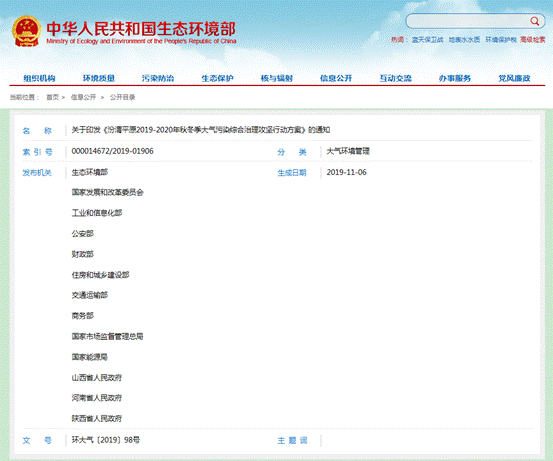The height and width of the screenshot is (461, 553).
Task: Click the entry 陕西省人民政府
Action: click(97, 419)
